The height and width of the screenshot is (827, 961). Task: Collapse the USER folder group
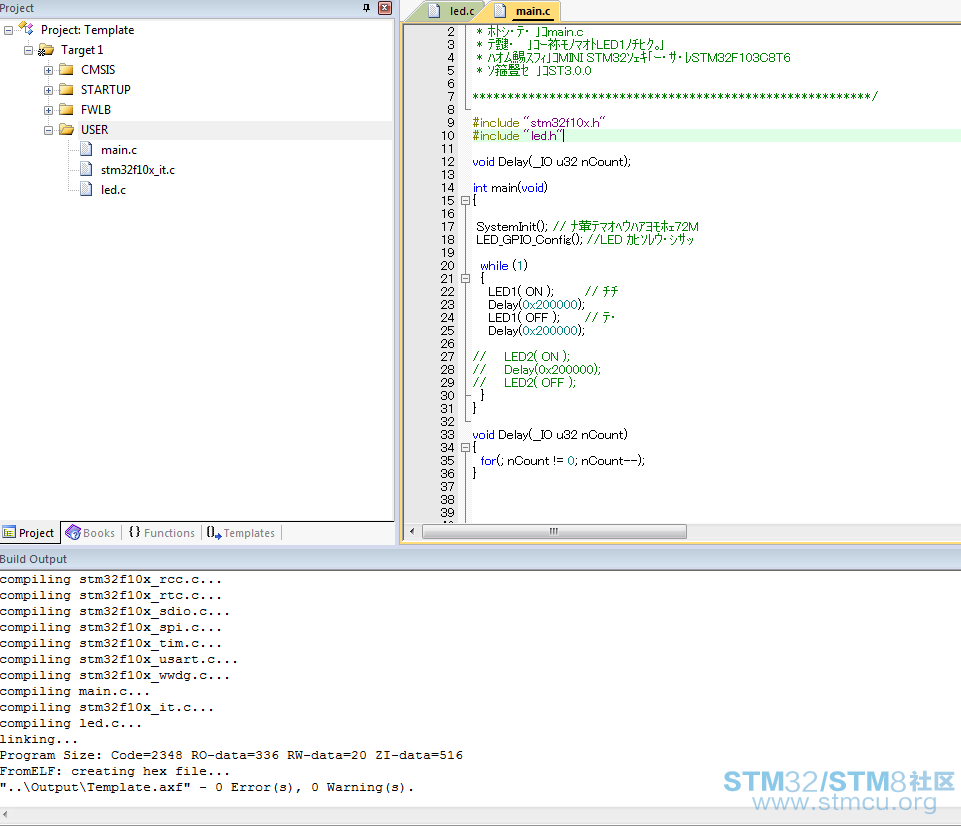[x=48, y=130]
